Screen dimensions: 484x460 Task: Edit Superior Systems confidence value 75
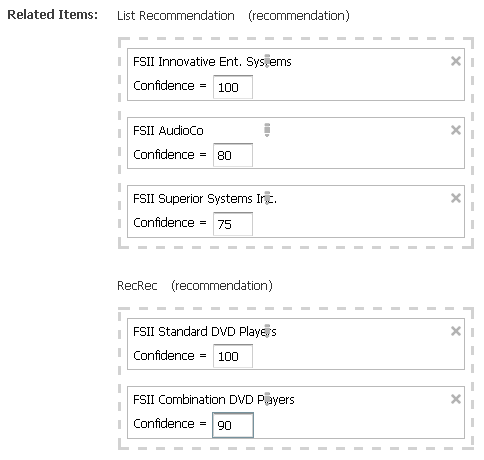point(233,224)
